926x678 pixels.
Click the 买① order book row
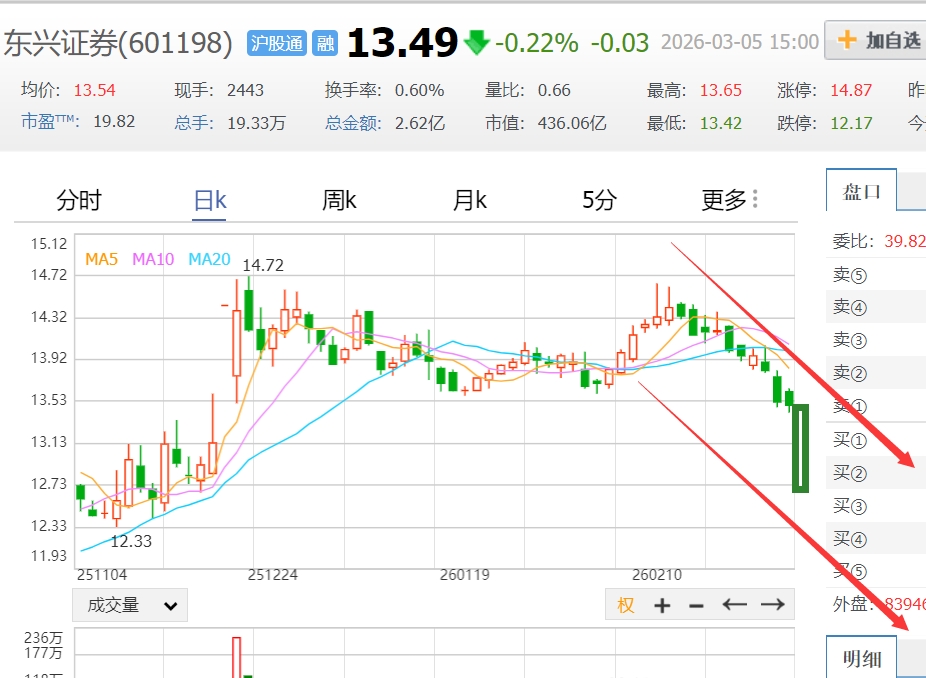pos(876,440)
